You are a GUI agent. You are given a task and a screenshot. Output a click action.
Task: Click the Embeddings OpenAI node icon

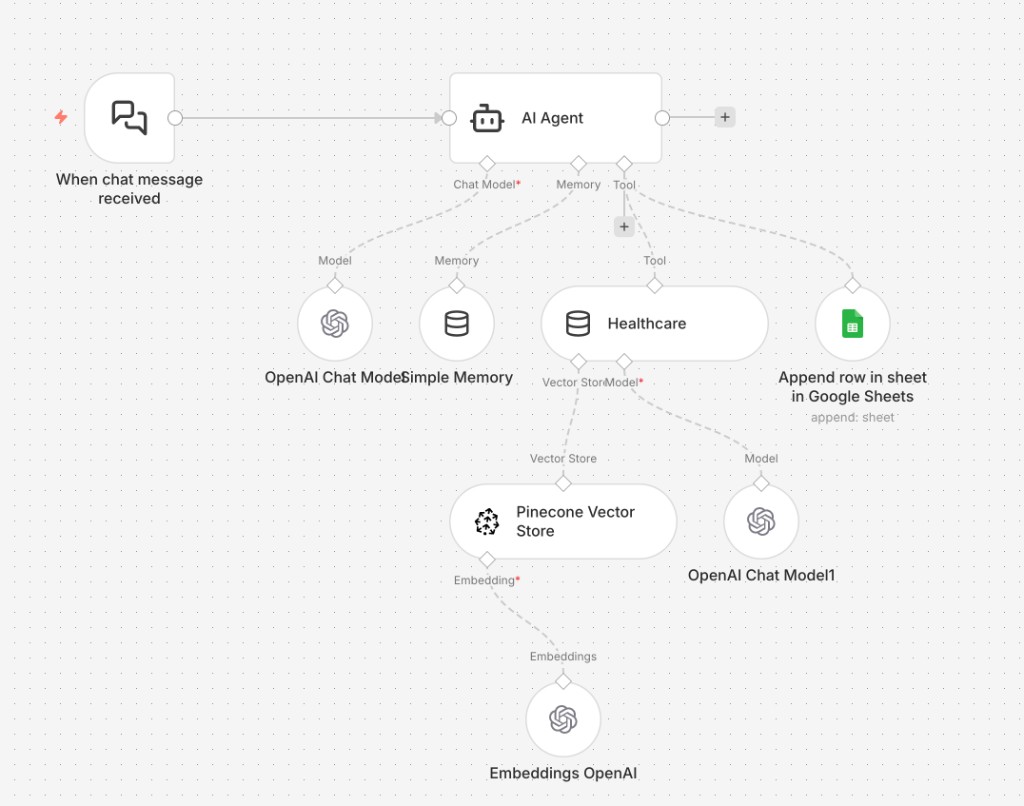click(563, 718)
